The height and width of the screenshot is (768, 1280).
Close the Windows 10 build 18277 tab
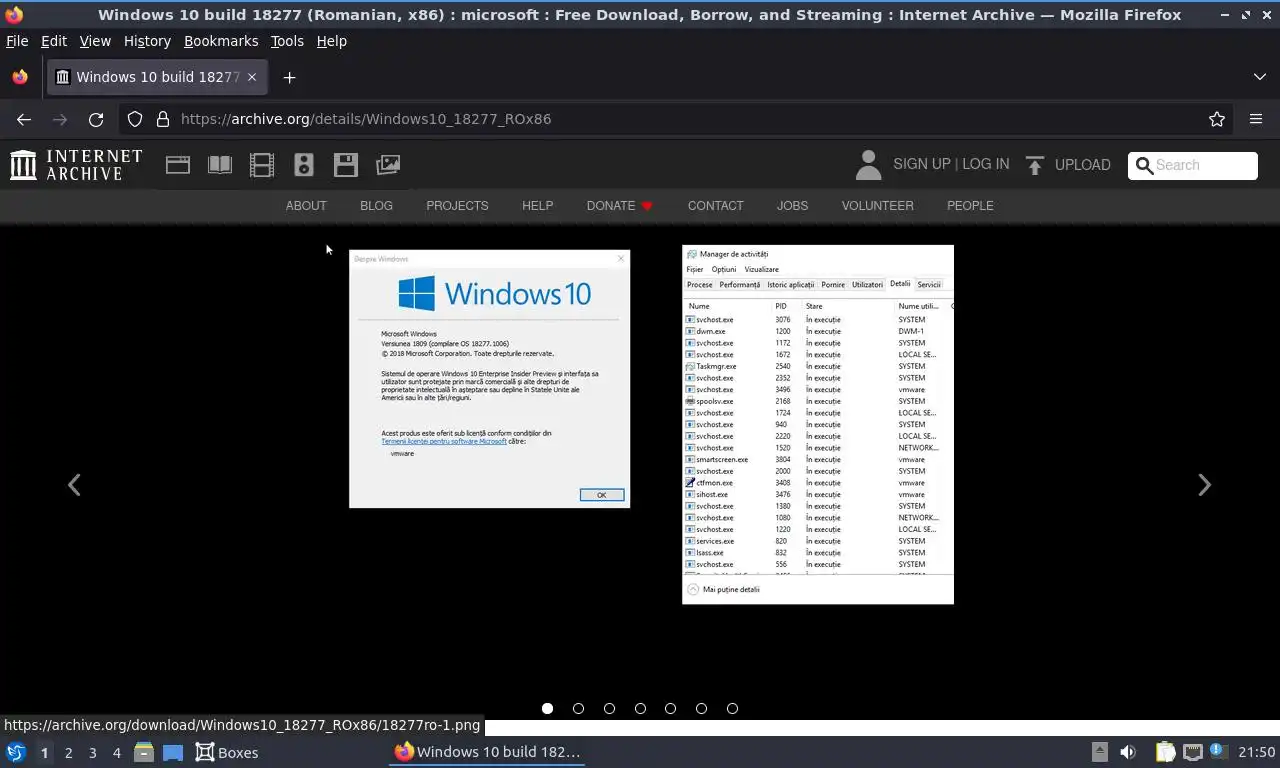[x=252, y=77]
